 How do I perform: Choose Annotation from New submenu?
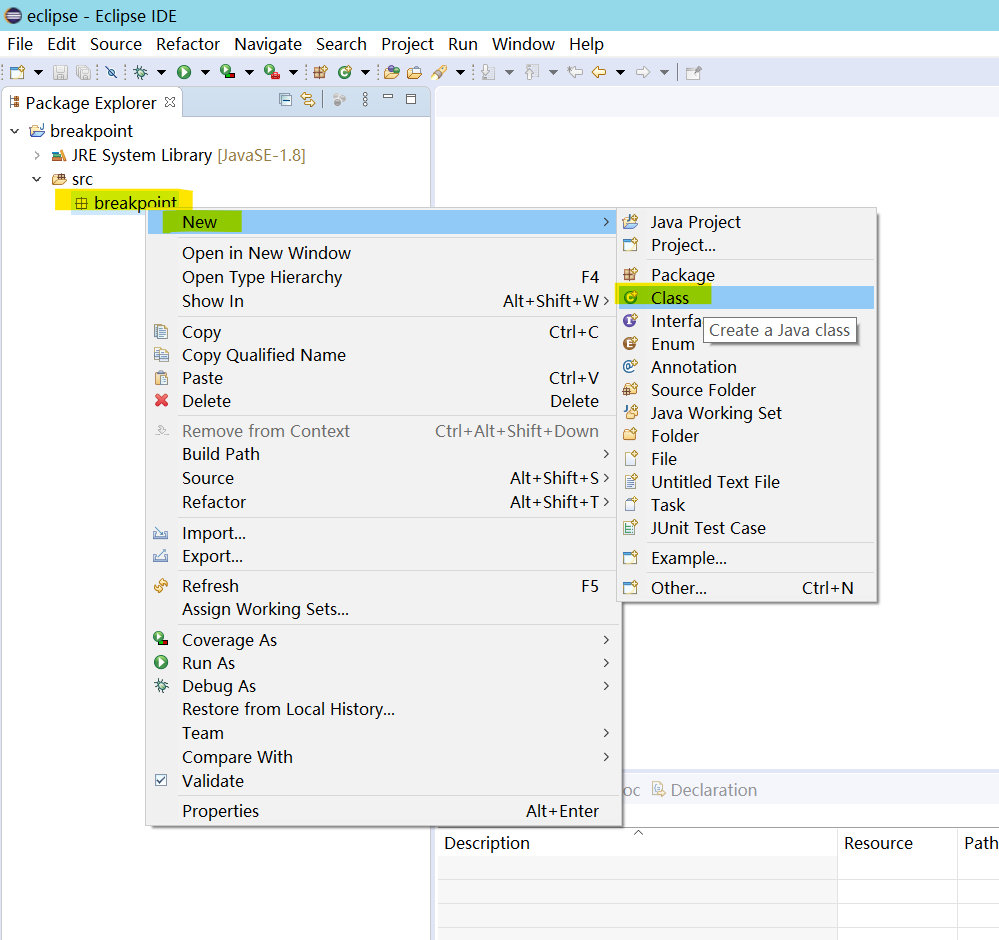[x=746, y=367]
